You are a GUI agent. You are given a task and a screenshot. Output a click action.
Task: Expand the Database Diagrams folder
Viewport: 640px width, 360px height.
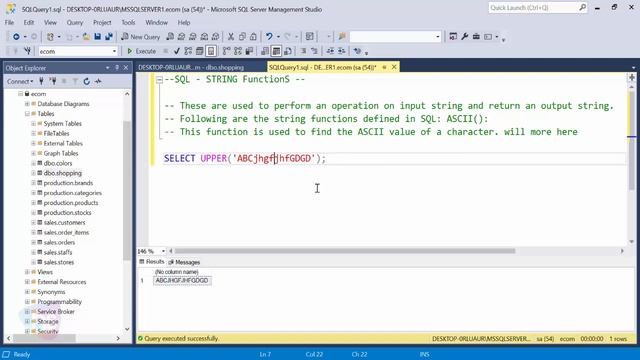27,104
